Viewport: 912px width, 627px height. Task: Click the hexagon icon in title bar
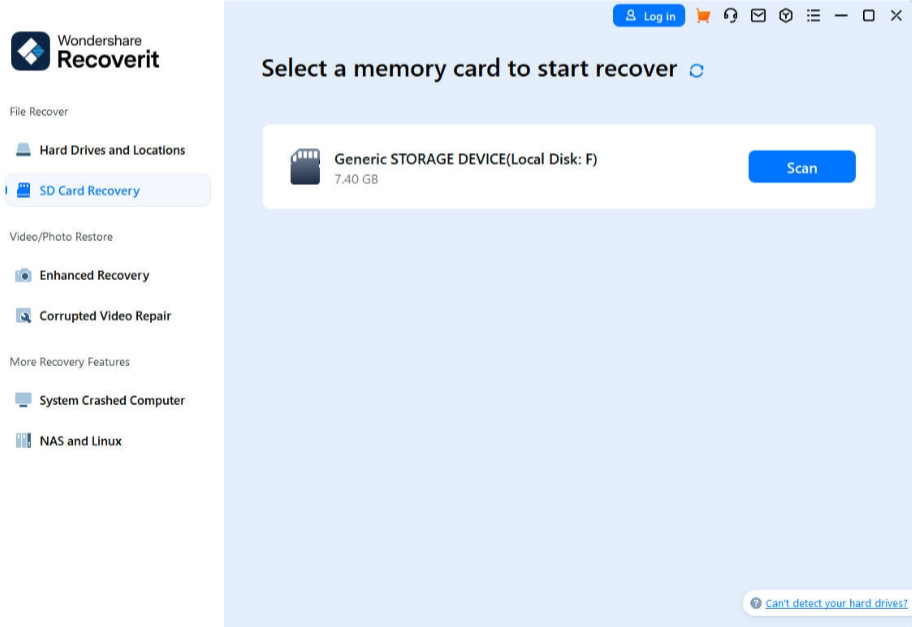coord(786,16)
